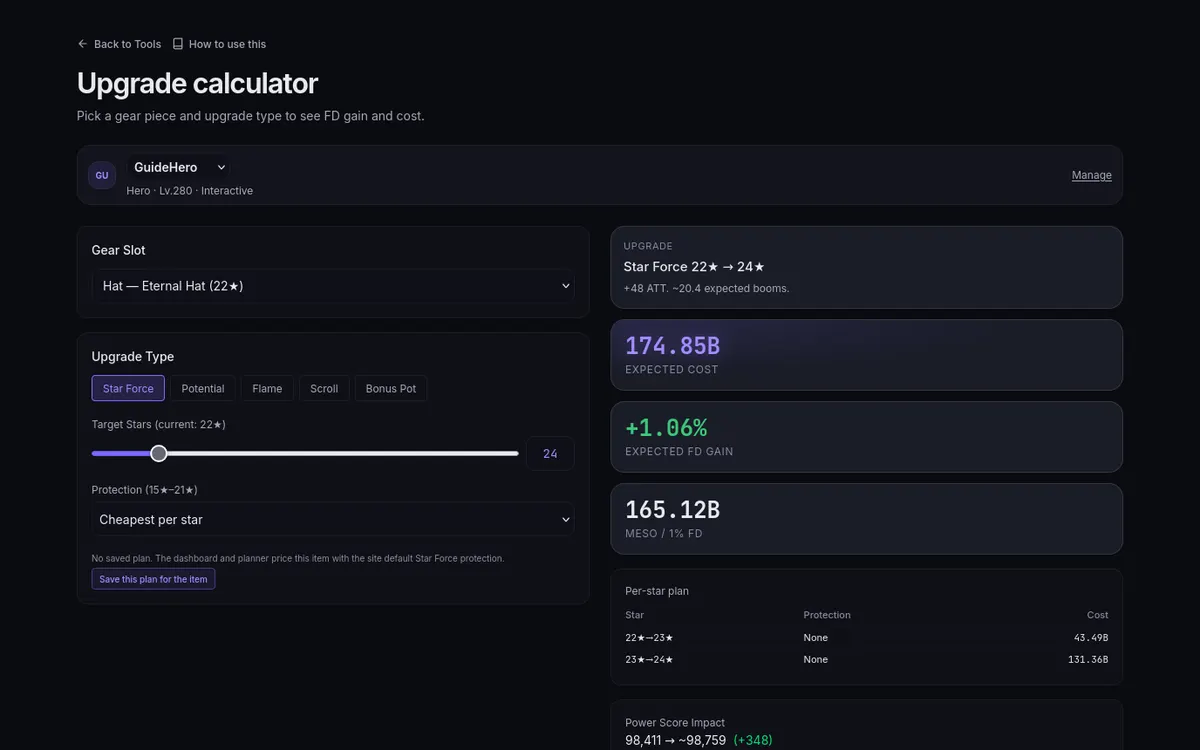Click the Hero · Lv.280 · Interactive subtitle
The height and width of the screenshot is (750, 1200).
pyautogui.click(x=190, y=191)
